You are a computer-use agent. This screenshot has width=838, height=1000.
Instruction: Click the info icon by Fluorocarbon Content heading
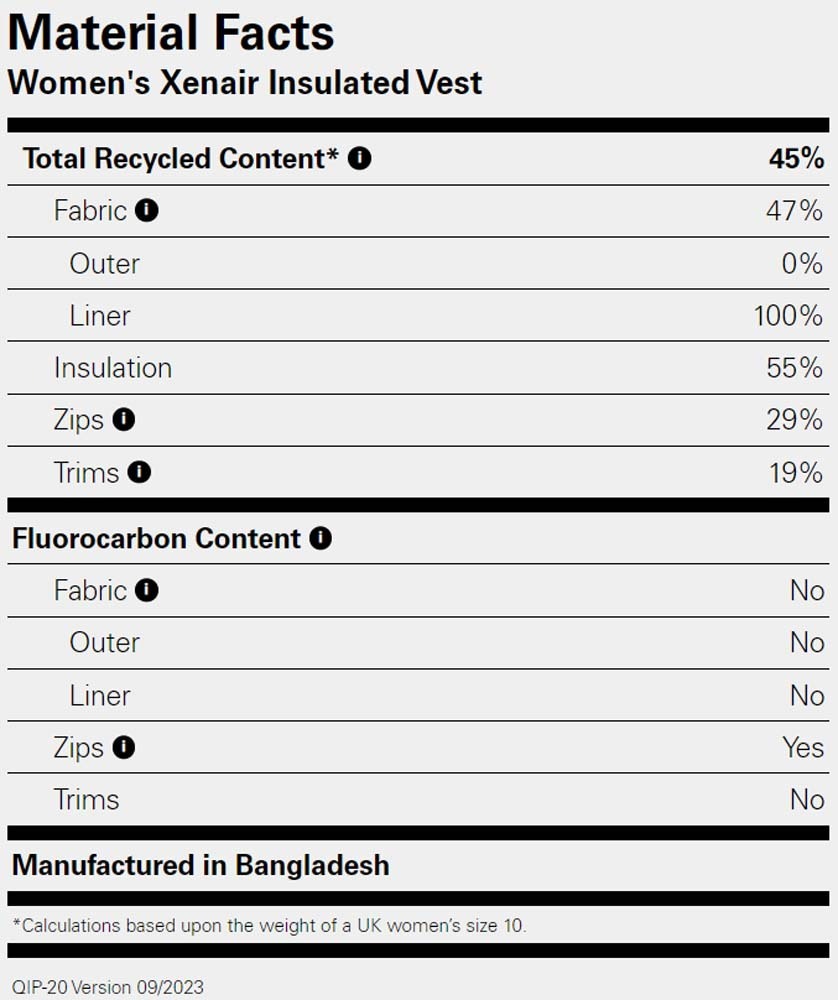(320, 538)
